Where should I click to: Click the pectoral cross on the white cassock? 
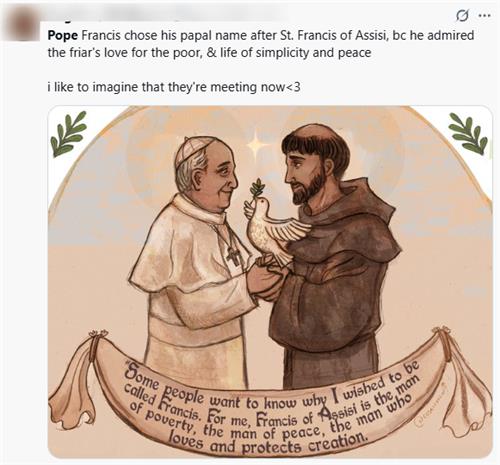point(234,255)
